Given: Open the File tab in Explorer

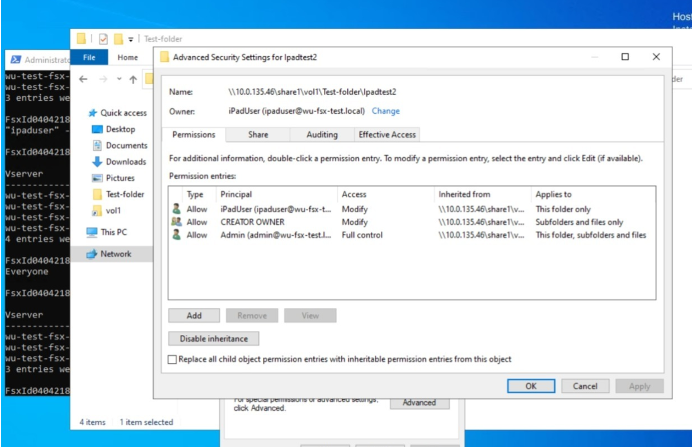Looking at the screenshot, I should (89, 57).
